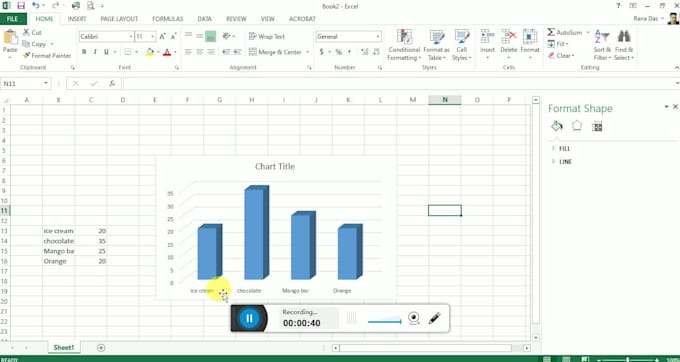Toggle Italic formatting
Viewport: 680px width, 362px height.
point(95,52)
